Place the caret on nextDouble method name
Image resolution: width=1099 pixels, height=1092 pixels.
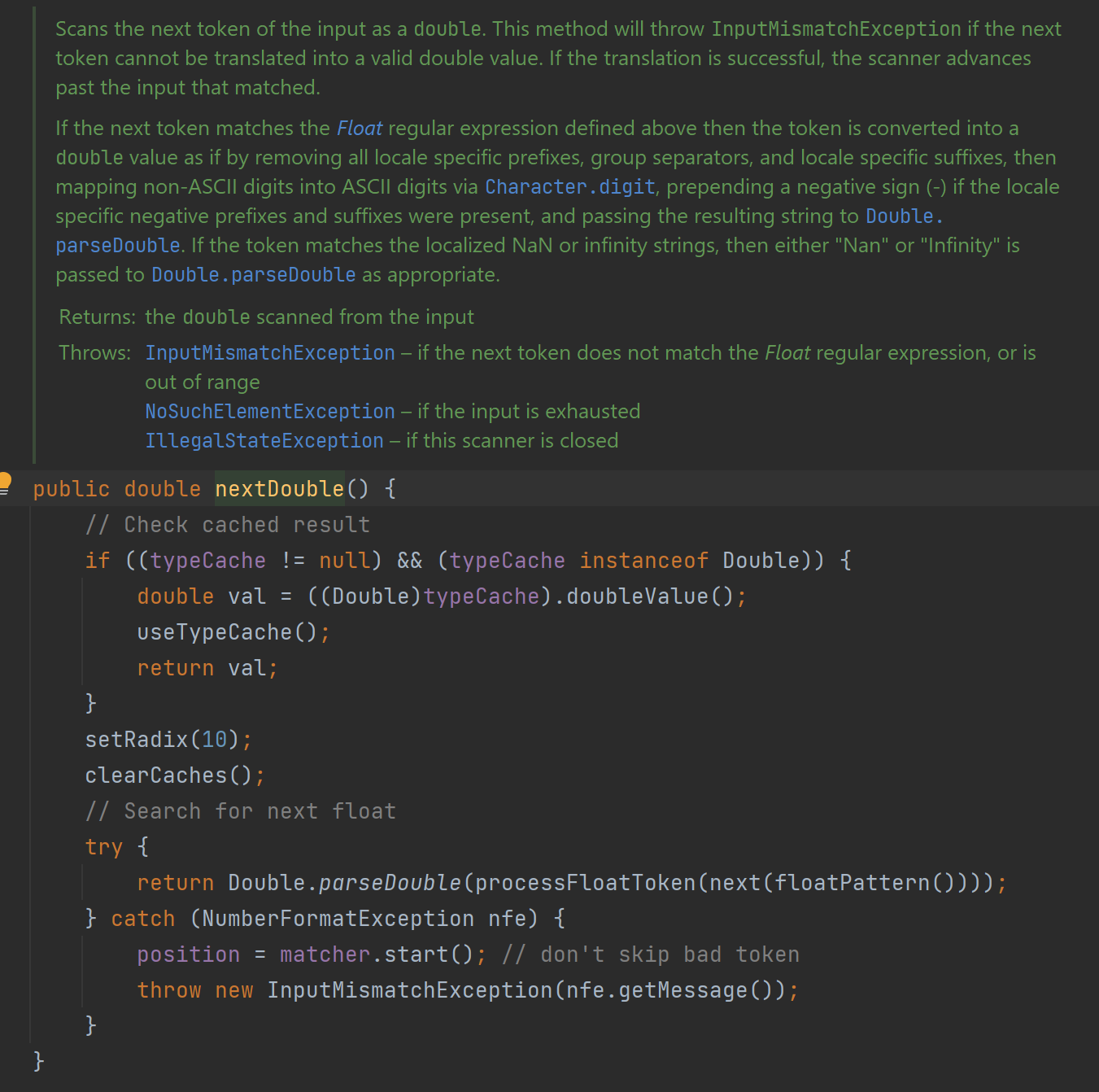pos(279,489)
